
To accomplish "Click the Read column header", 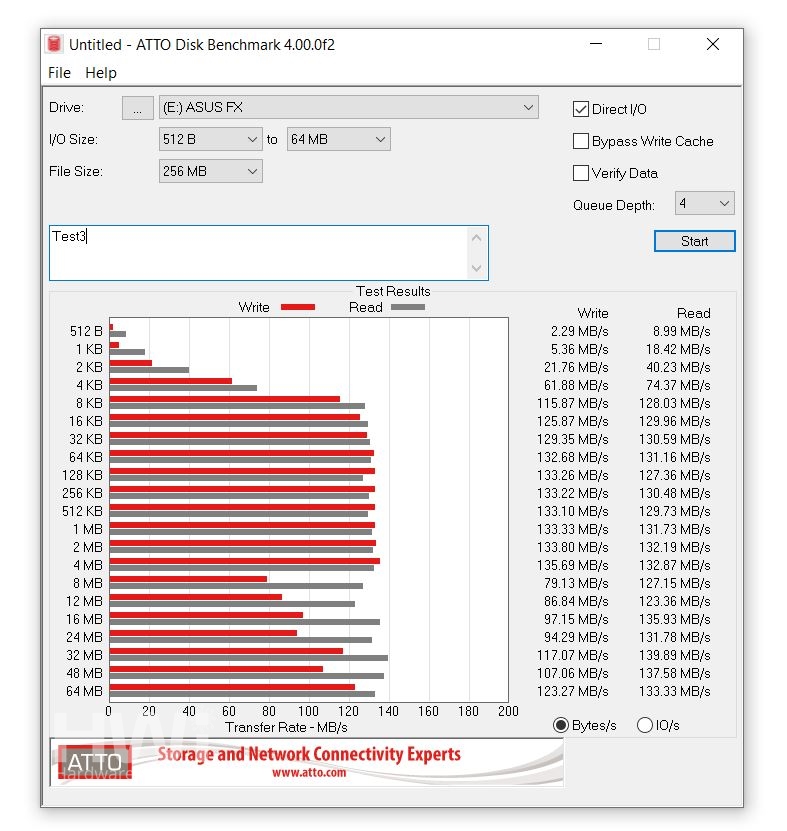I will pos(694,313).
